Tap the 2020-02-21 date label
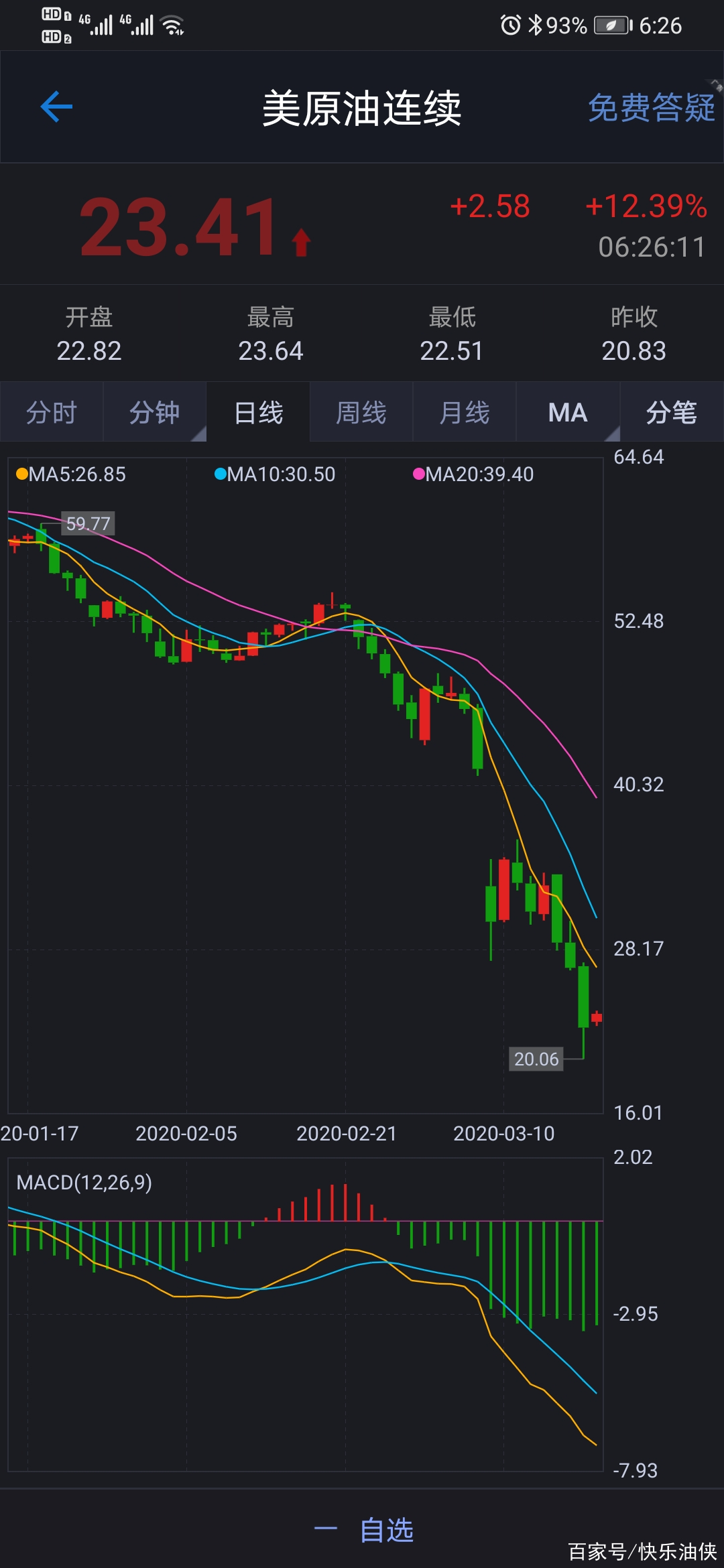The image size is (724, 1568). tap(347, 1133)
